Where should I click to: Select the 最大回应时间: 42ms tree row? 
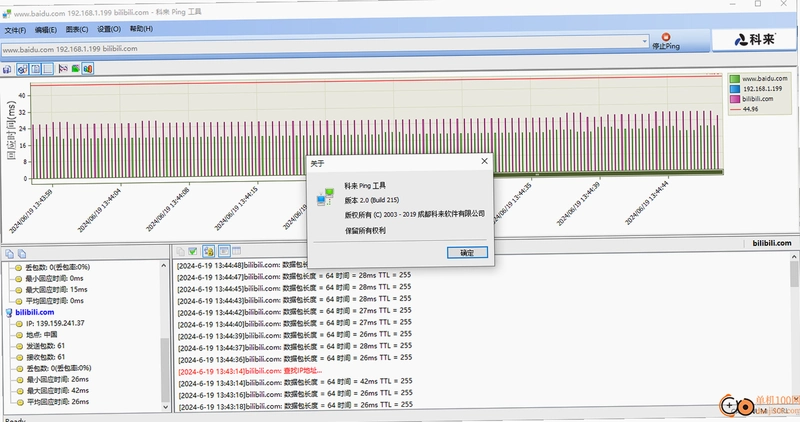click(x=57, y=391)
